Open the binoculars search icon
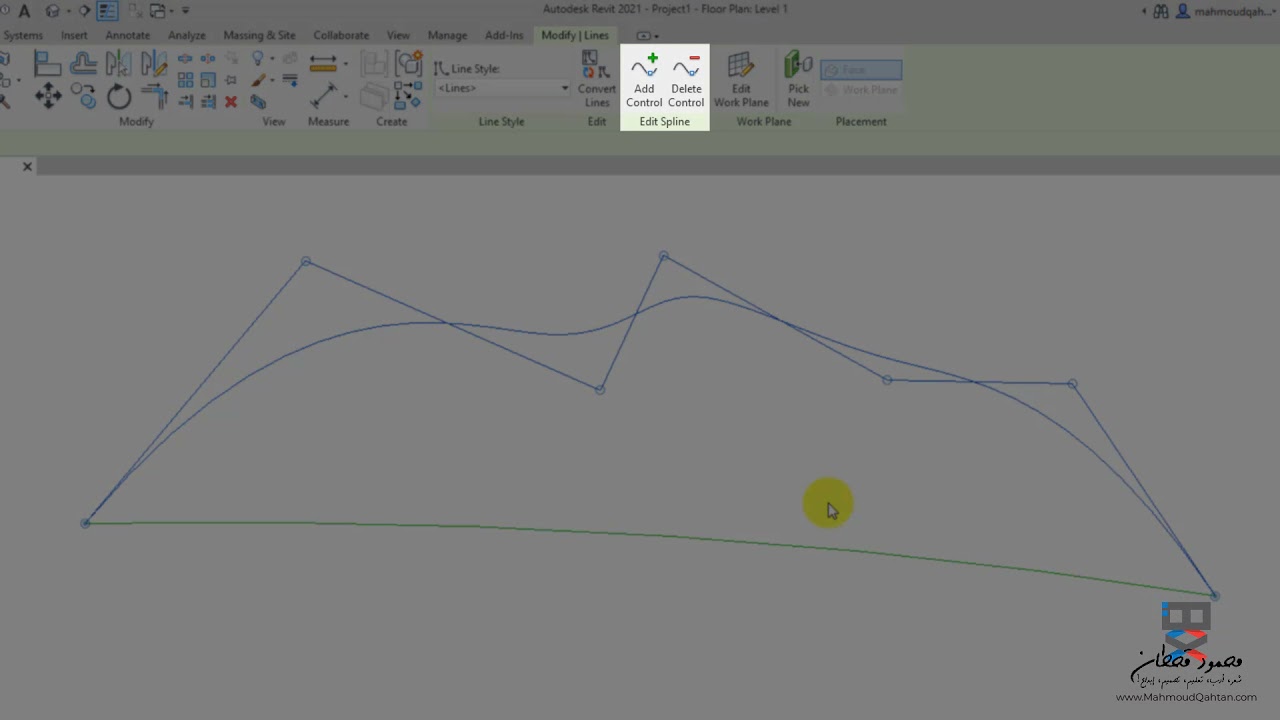The width and height of the screenshot is (1280, 720). tap(1160, 11)
